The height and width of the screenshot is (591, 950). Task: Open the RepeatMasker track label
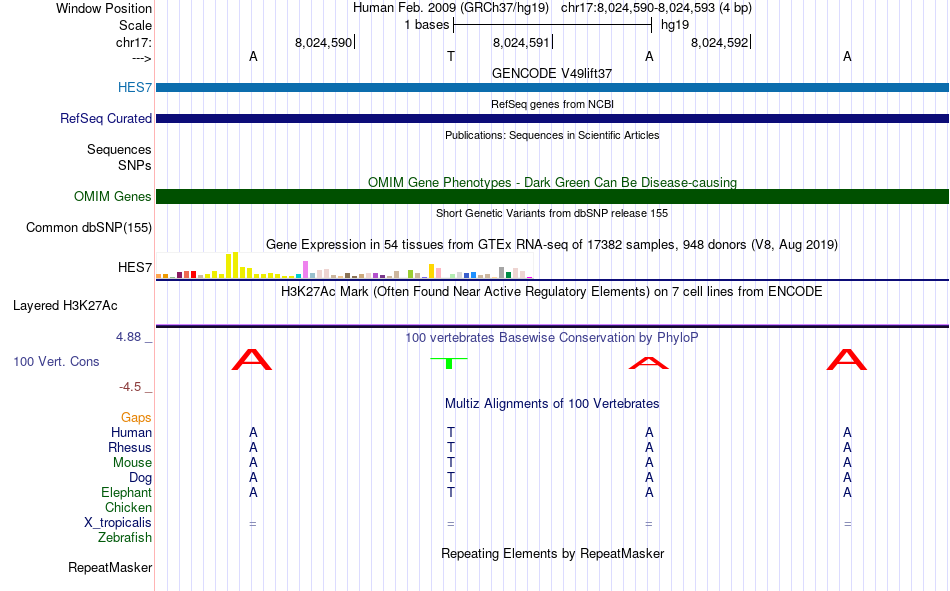pyautogui.click(x=110, y=567)
